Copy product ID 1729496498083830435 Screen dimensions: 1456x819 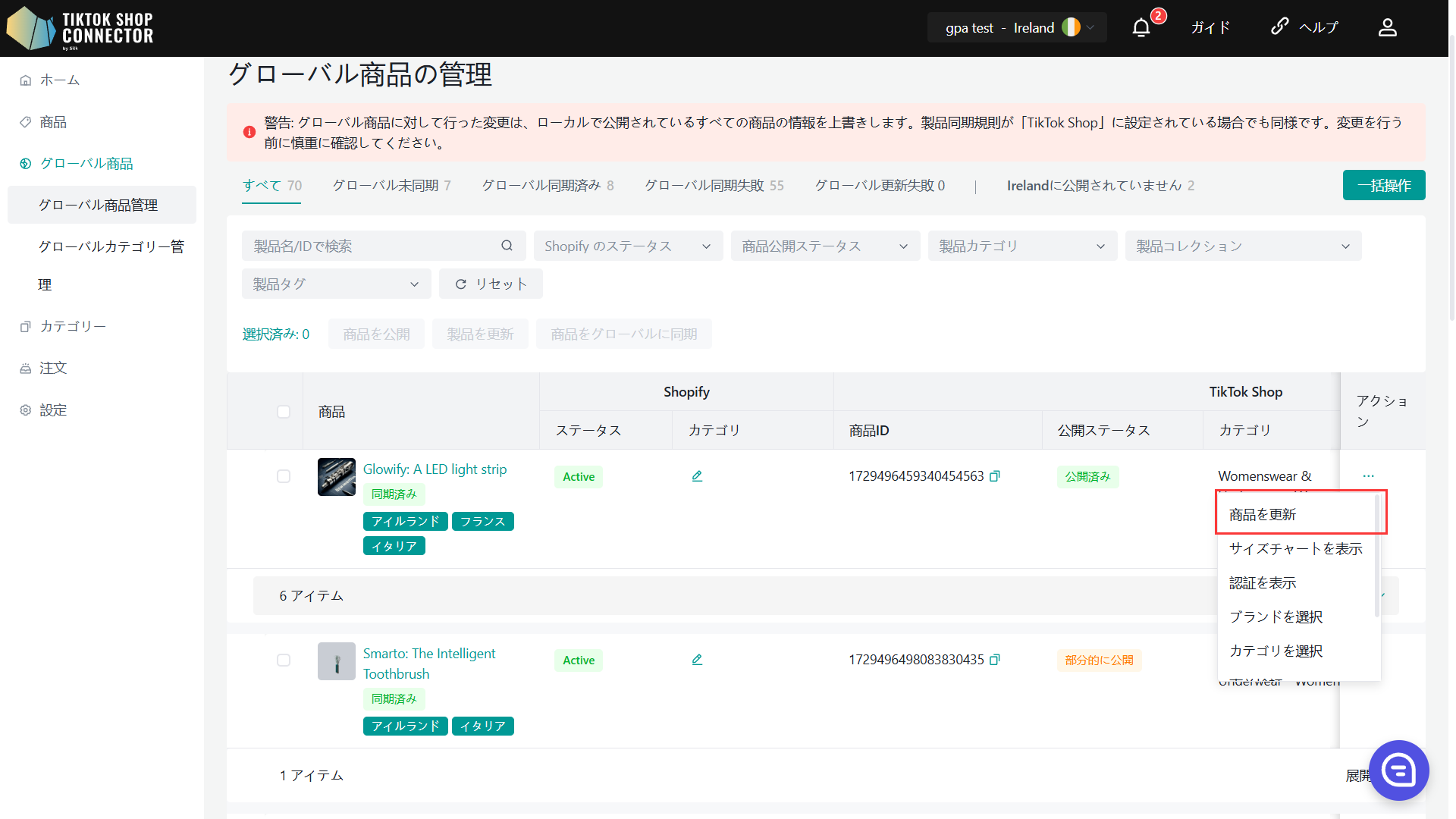(995, 660)
